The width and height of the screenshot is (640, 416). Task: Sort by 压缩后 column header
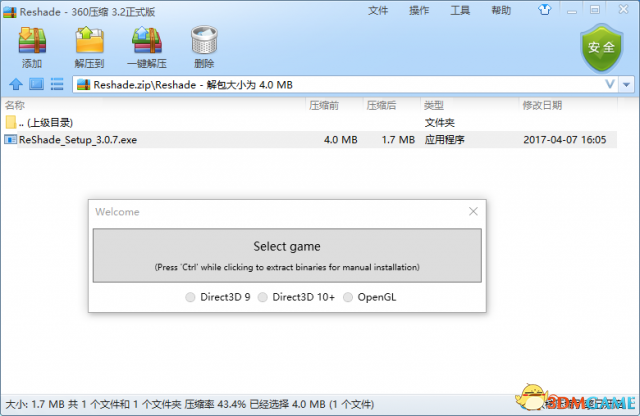(391, 105)
